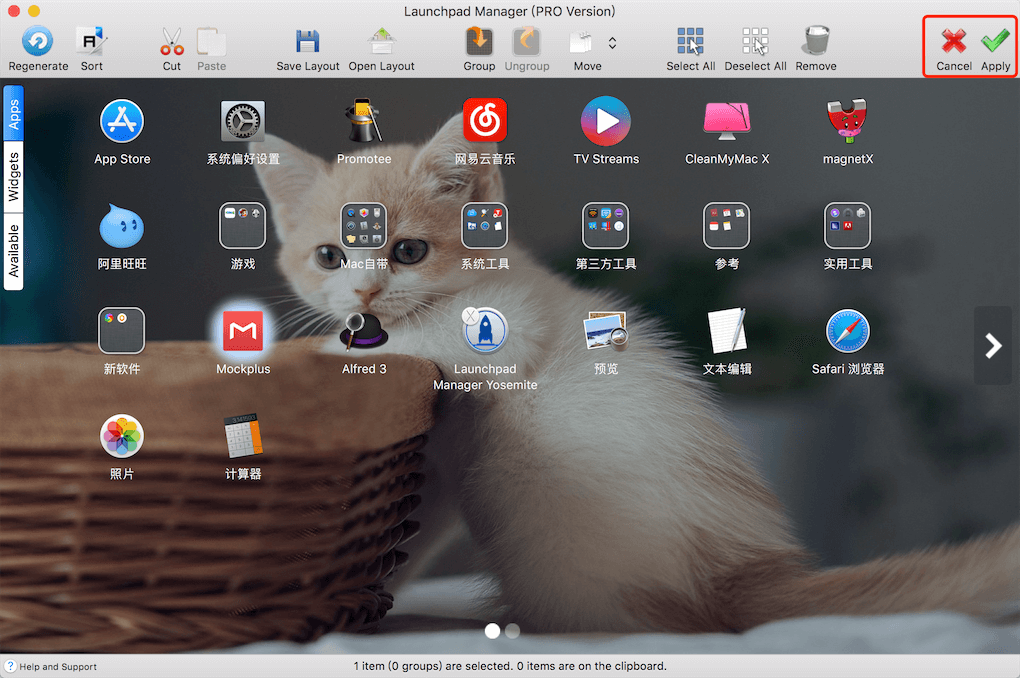
Task: Select the 实用工具 folder group
Action: 848,226
